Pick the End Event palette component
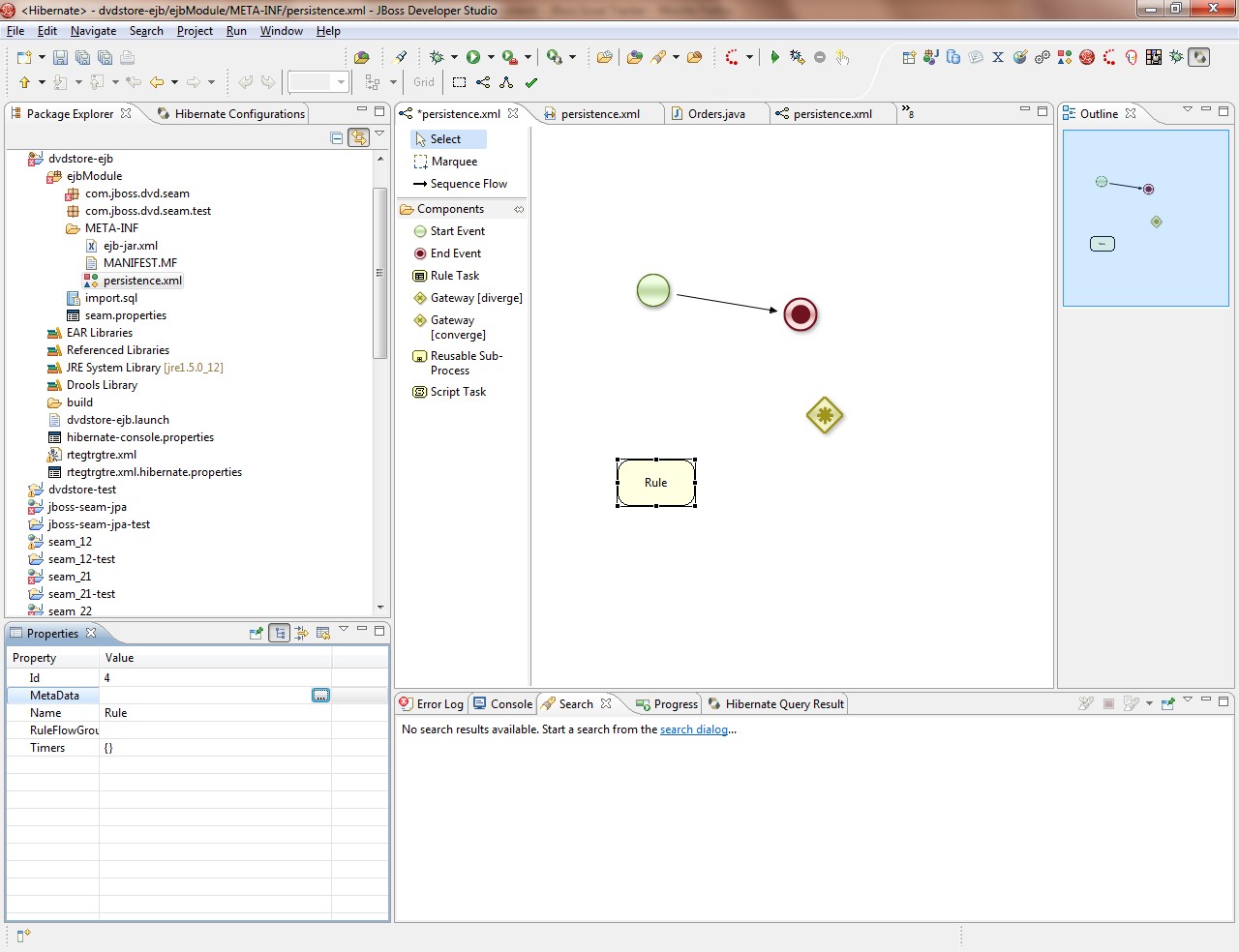This screenshot has height=952, width=1239. click(x=455, y=253)
